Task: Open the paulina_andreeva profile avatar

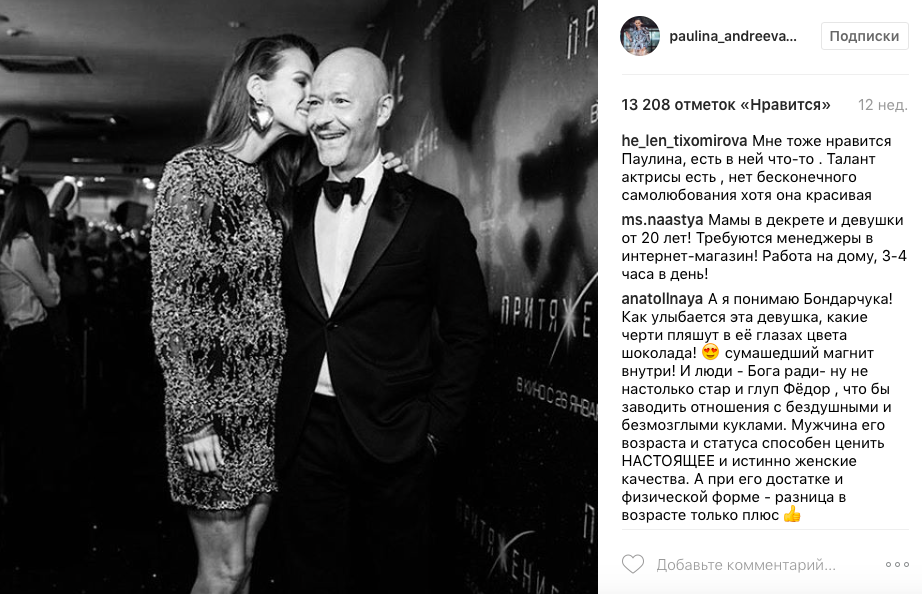Action: (x=640, y=36)
